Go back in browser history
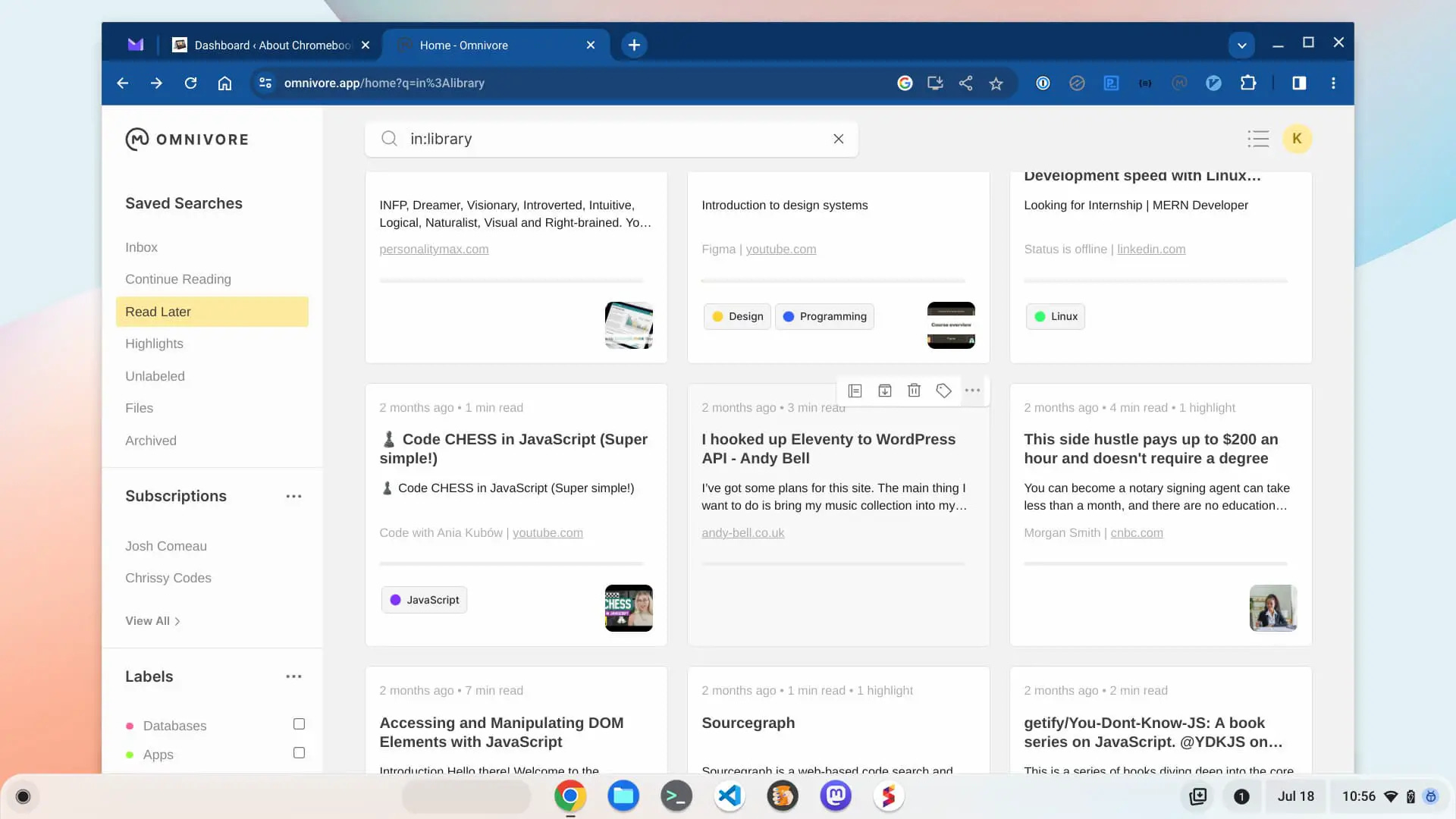 tap(123, 83)
